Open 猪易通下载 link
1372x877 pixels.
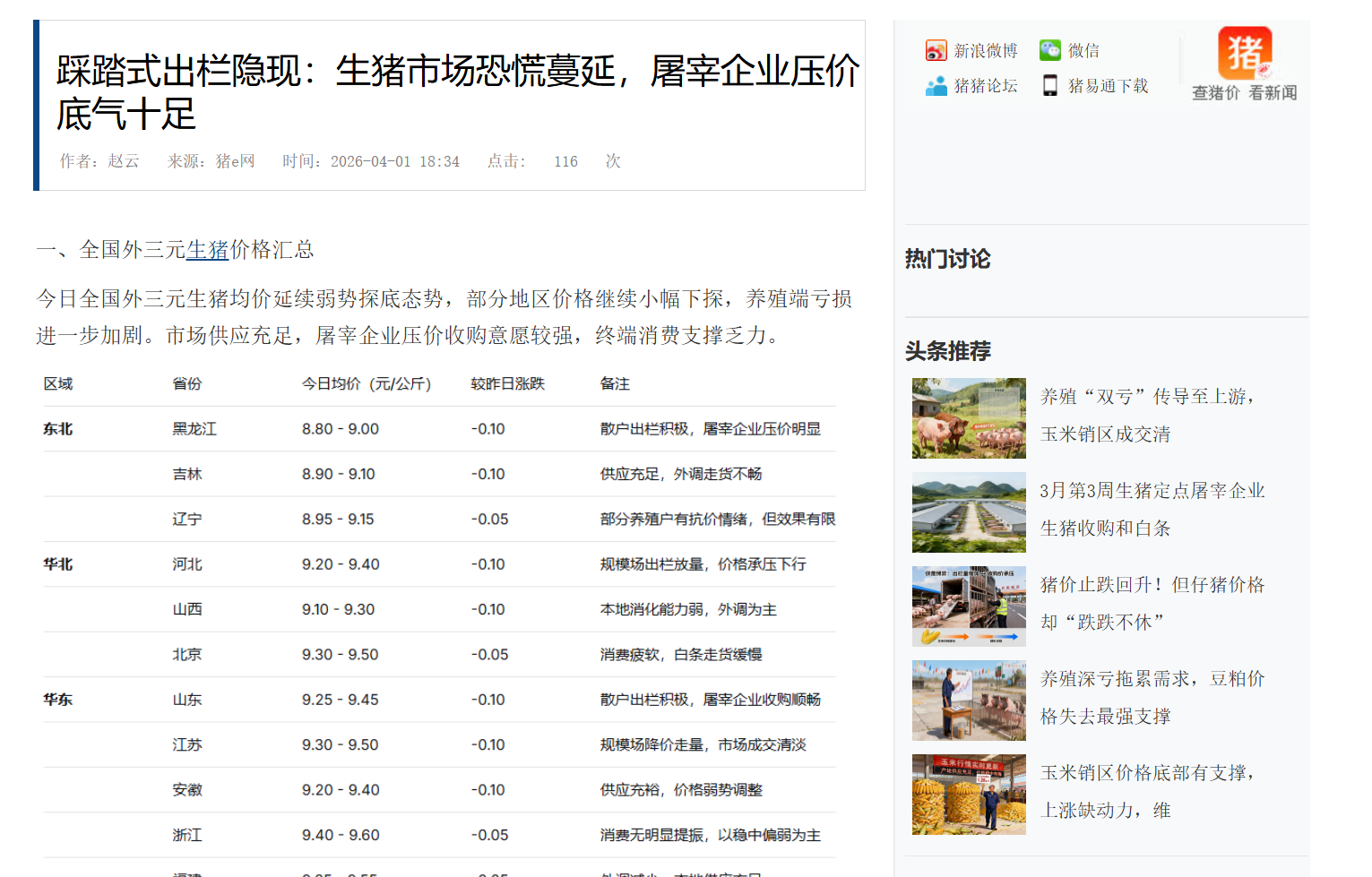pyautogui.click(x=1108, y=86)
